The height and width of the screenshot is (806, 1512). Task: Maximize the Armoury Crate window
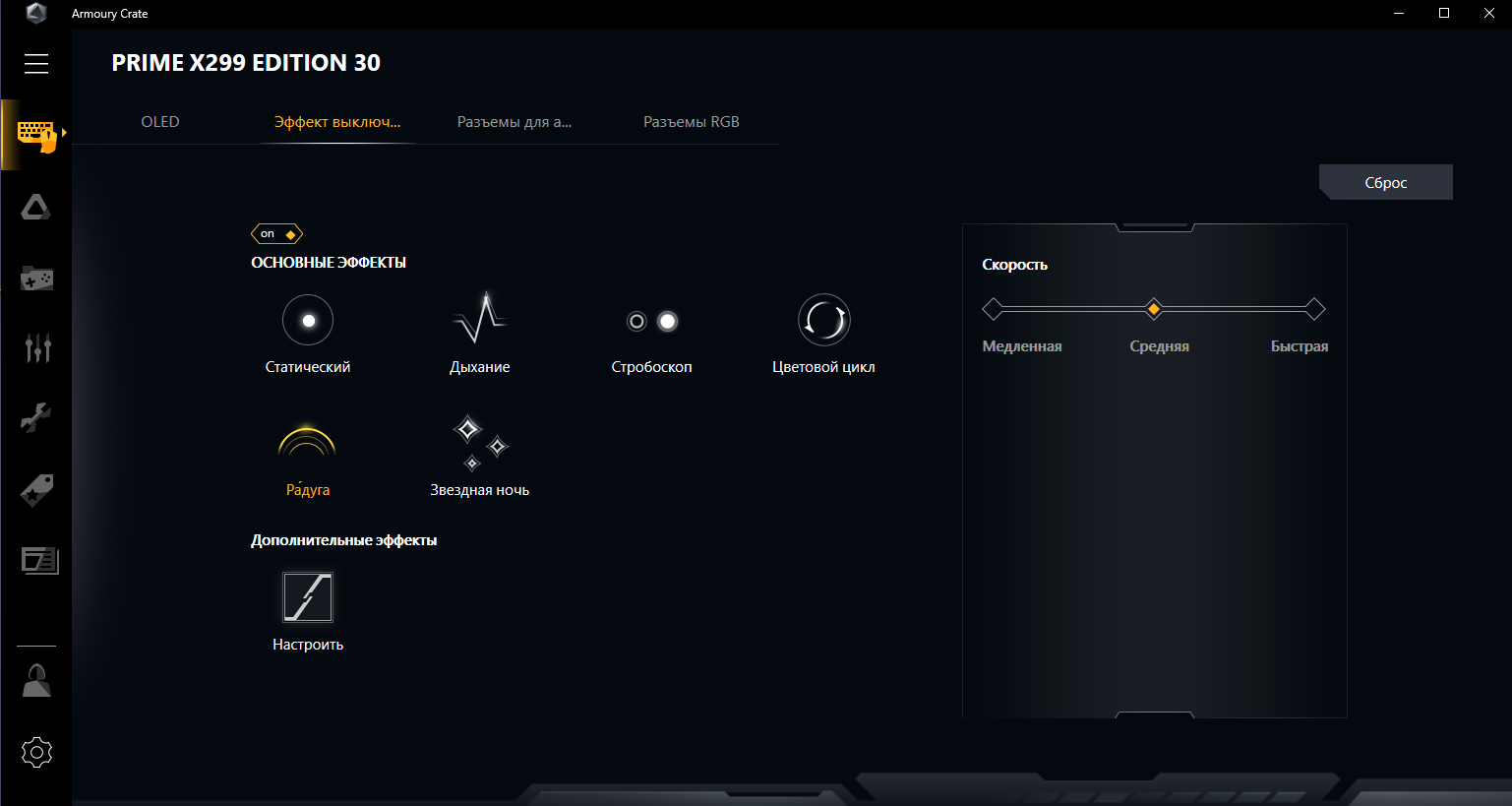1444,14
